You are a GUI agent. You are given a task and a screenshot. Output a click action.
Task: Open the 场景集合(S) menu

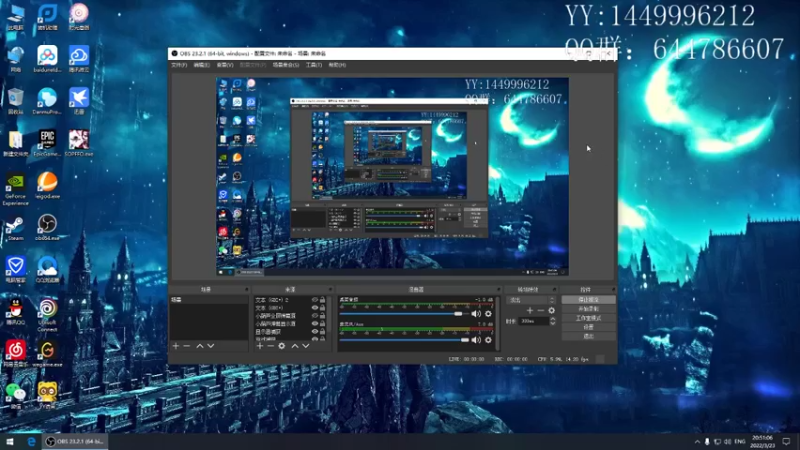[286, 65]
